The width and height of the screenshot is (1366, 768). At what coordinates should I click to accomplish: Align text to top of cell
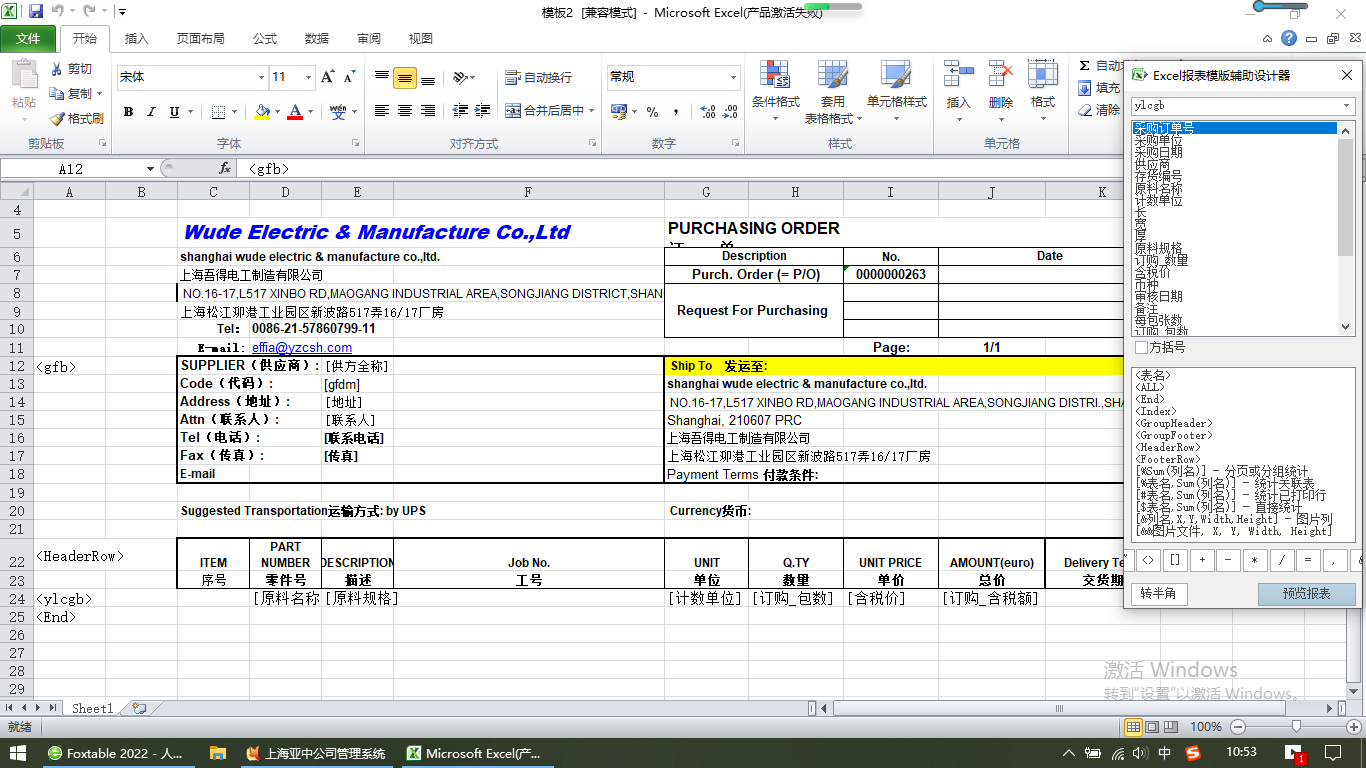(x=382, y=77)
